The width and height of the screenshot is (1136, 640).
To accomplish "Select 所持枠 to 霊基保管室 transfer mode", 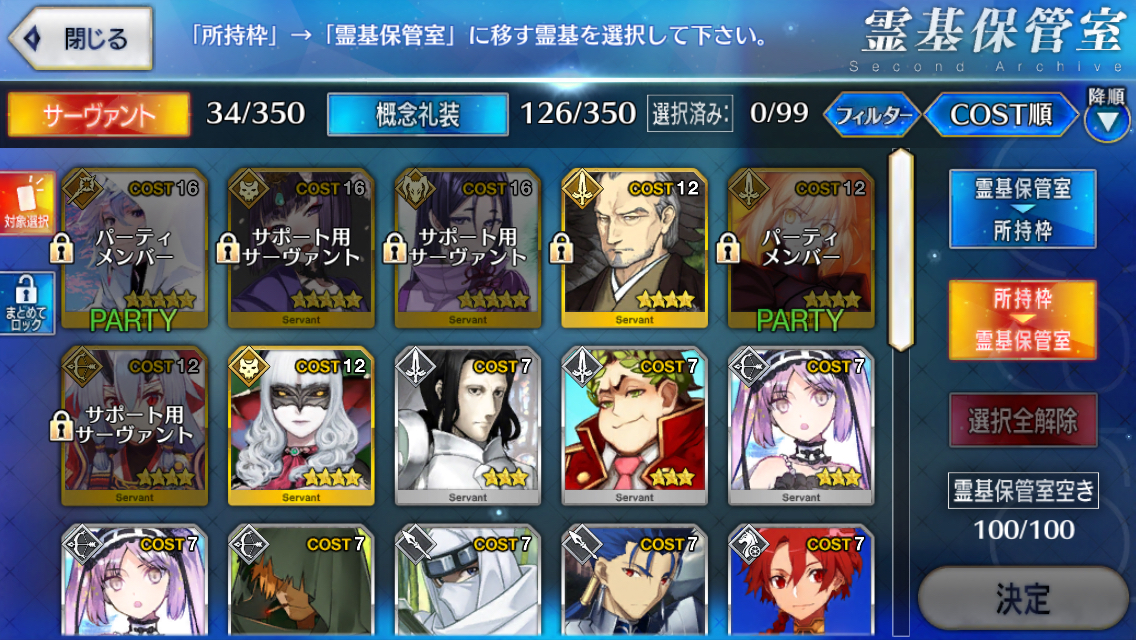I will 1022,320.
